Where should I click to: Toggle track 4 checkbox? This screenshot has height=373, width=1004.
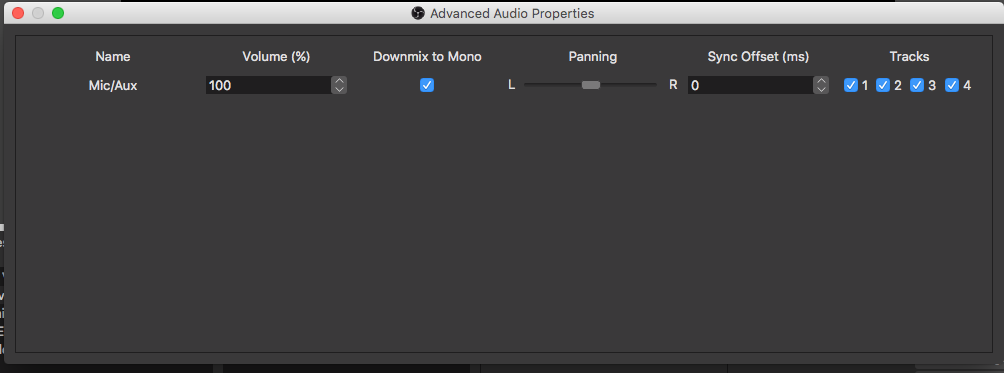click(x=952, y=85)
